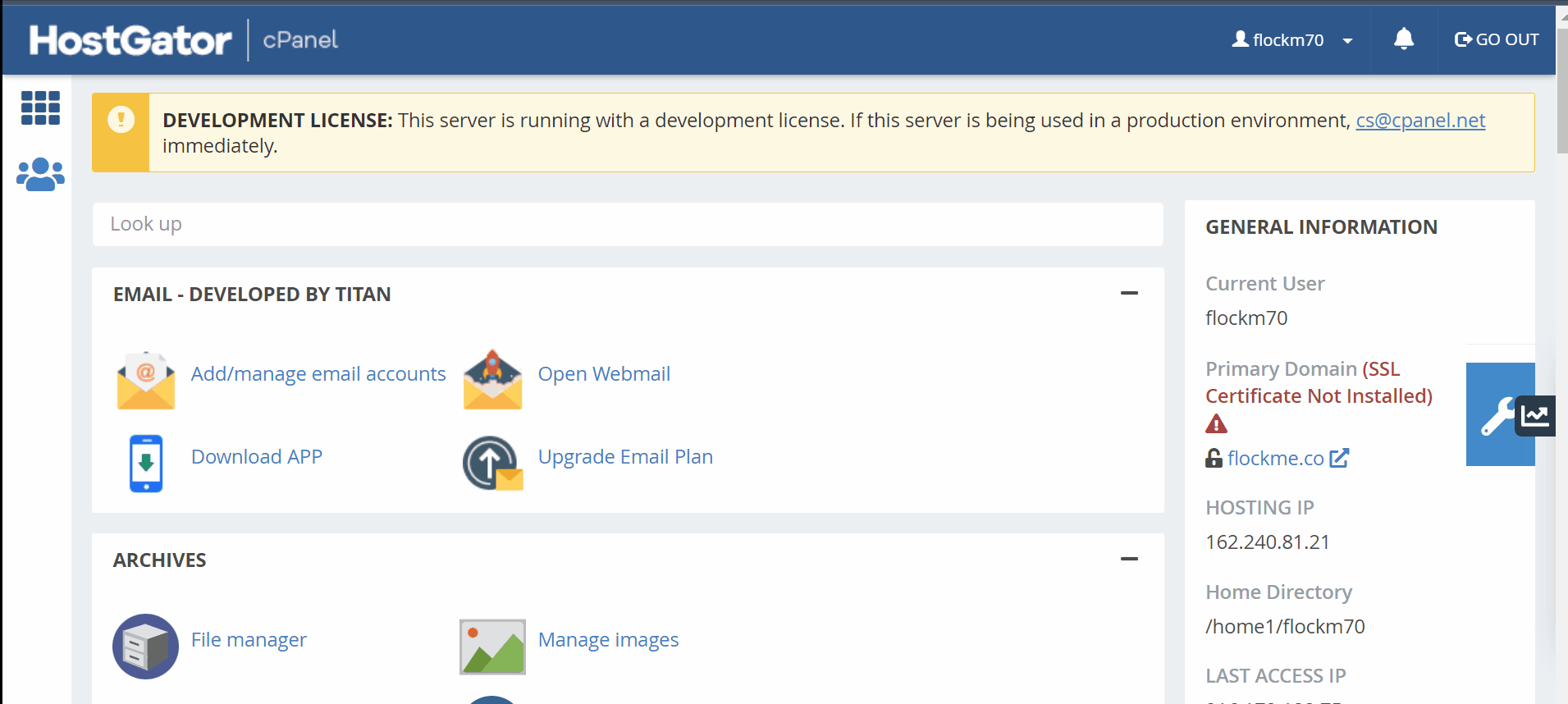Click the ARCHIVES section heading
This screenshot has width=1568, height=704.
pyautogui.click(x=160, y=560)
